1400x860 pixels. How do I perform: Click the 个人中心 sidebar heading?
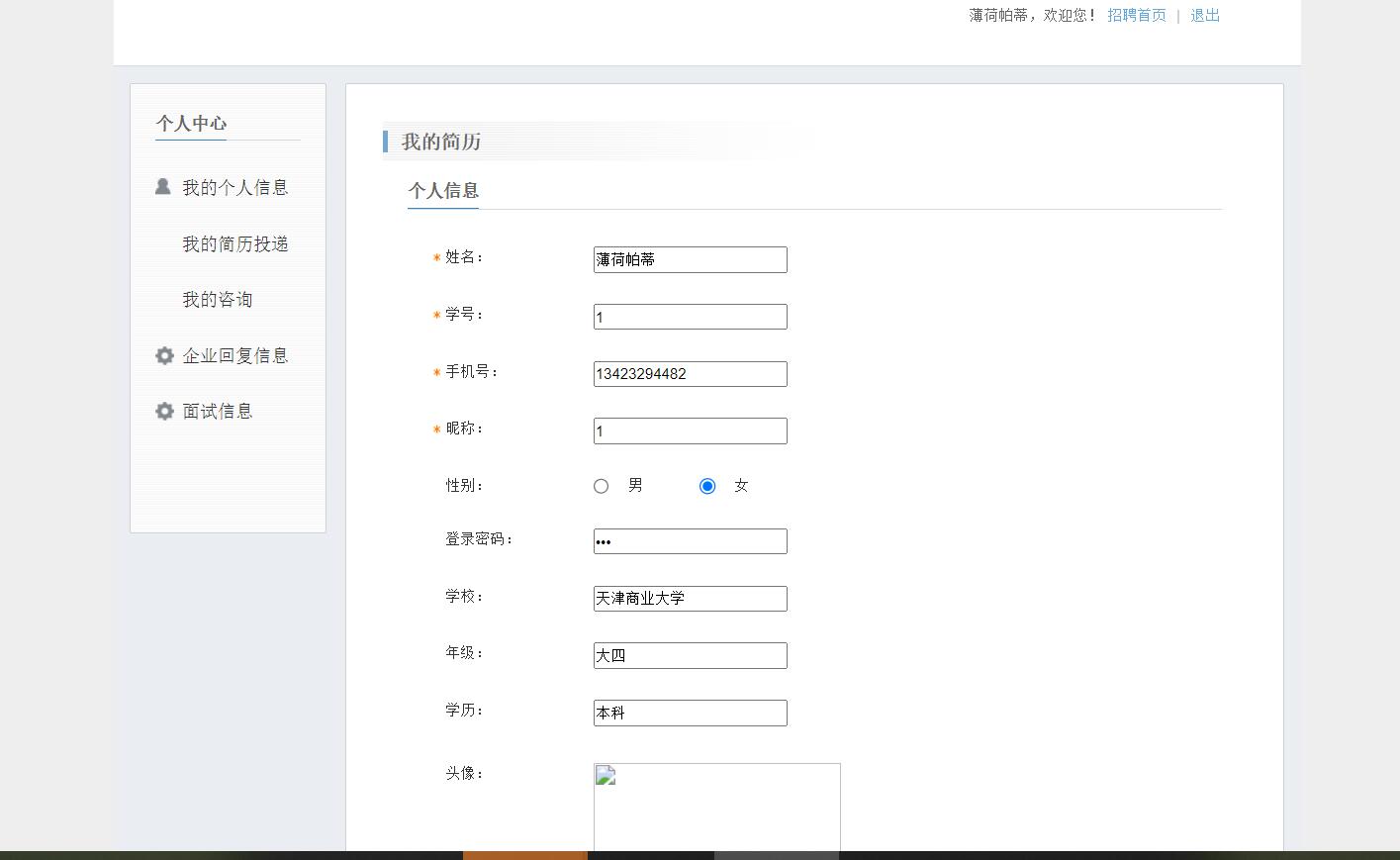tap(191, 123)
